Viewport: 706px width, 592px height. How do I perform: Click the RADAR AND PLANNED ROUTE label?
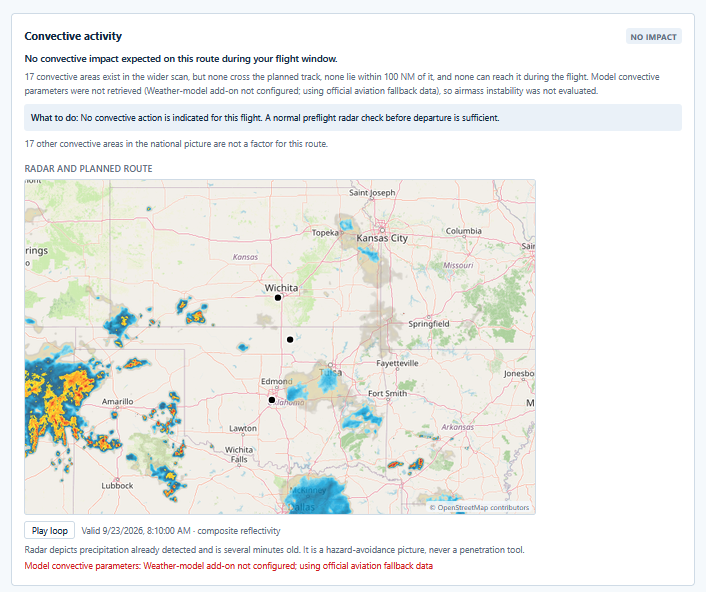tap(88, 169)
